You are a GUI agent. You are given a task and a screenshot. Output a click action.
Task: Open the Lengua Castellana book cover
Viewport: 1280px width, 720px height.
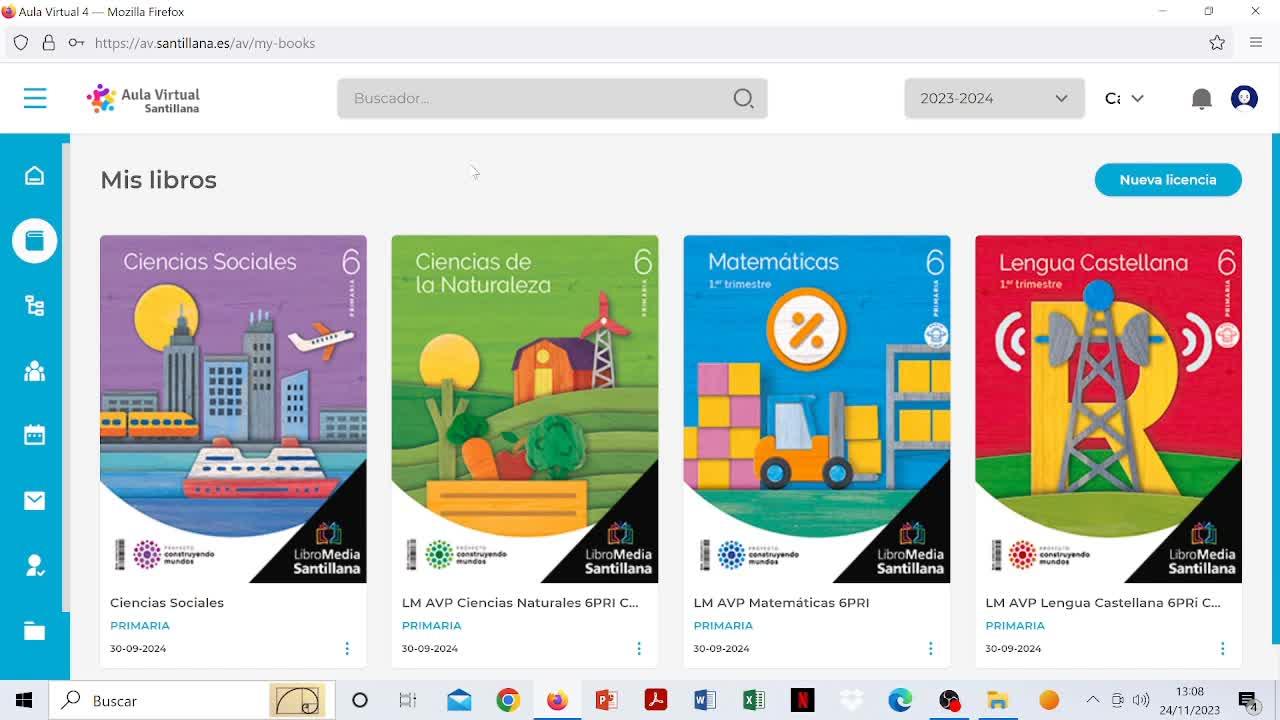point(1108,409)
